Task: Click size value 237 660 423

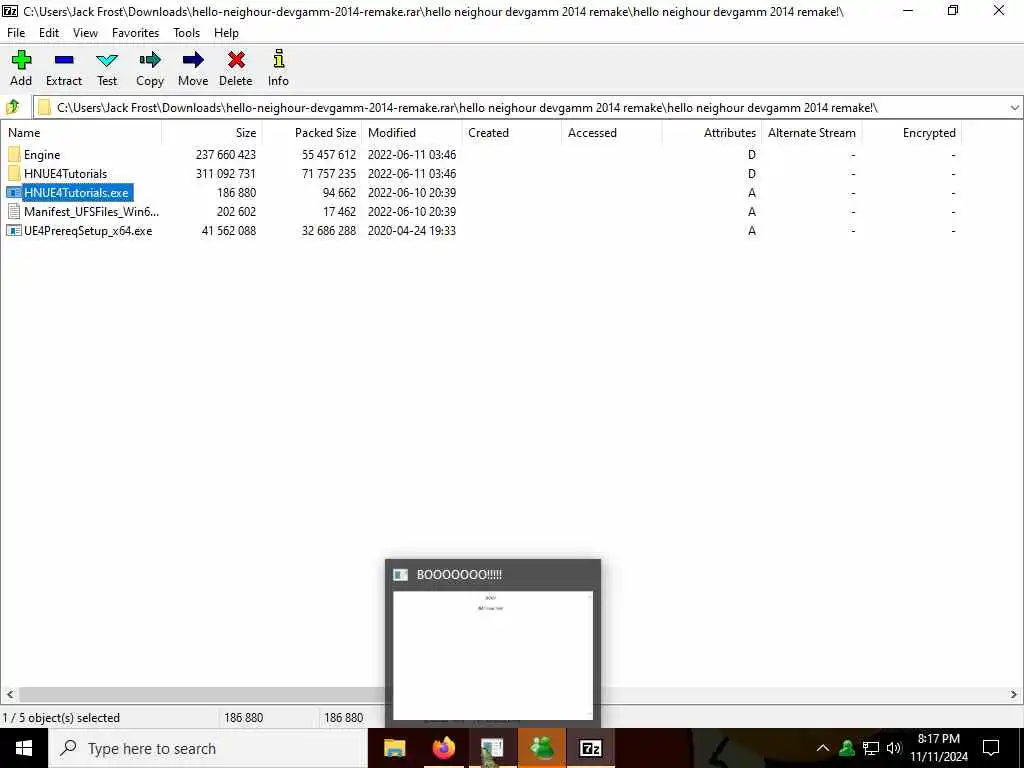Action: click(225, 155)
